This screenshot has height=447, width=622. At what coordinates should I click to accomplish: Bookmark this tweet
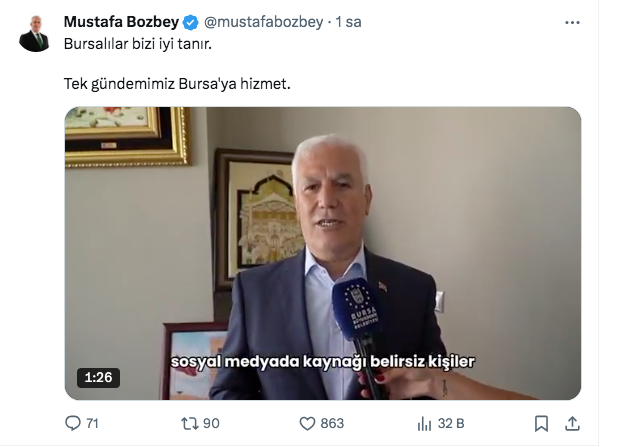[x=541, y=424]
